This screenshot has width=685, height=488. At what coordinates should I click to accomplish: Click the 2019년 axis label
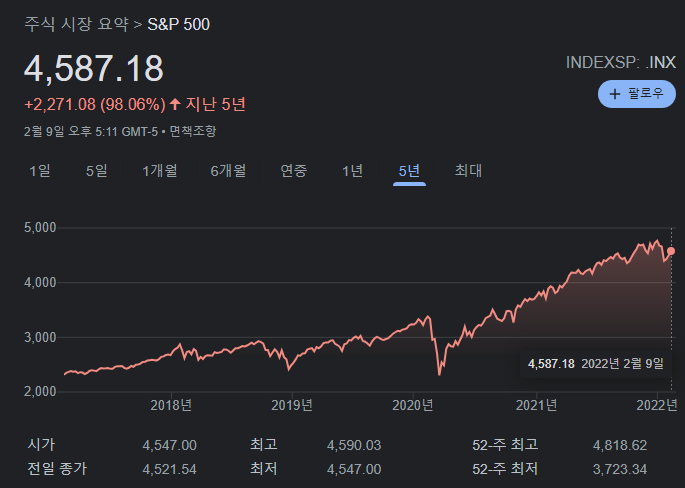(292, 405)
